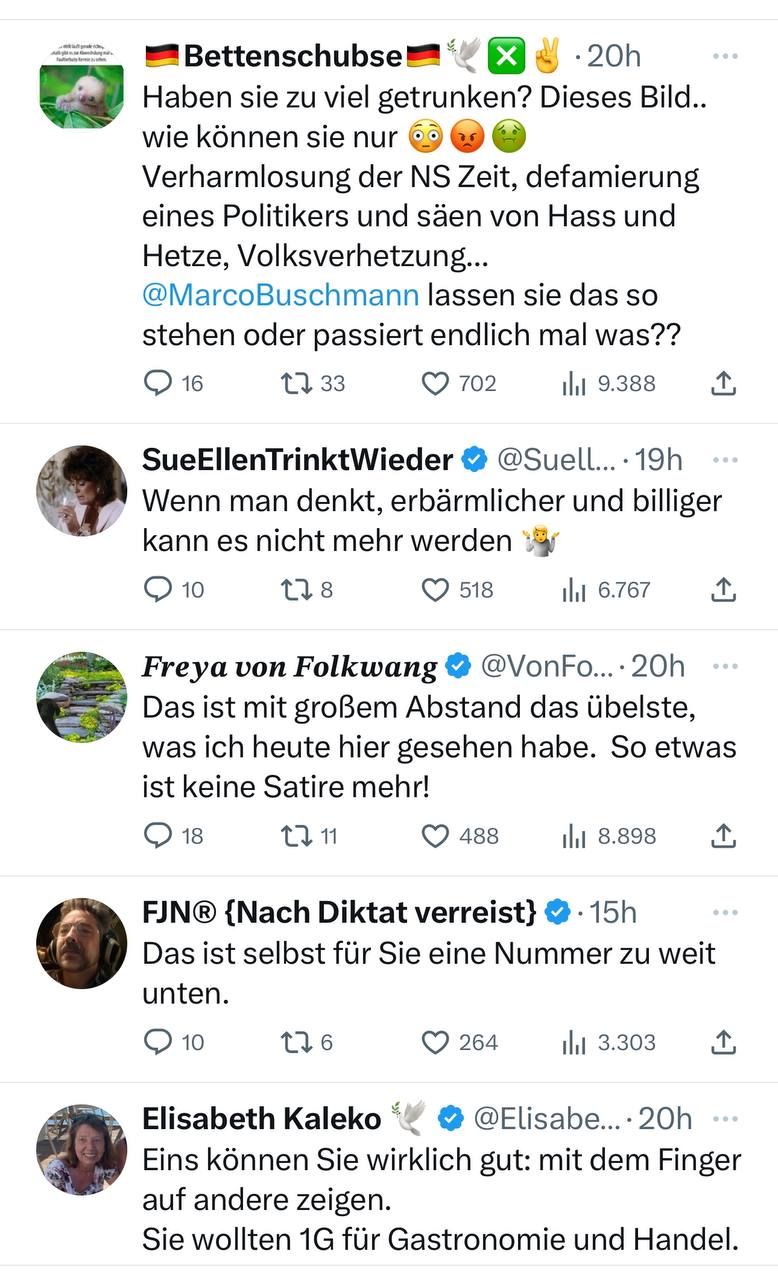The image size is (778, 1280).
Task: Open the @MarcoBuschmann mention link
Action: [280, 296]
